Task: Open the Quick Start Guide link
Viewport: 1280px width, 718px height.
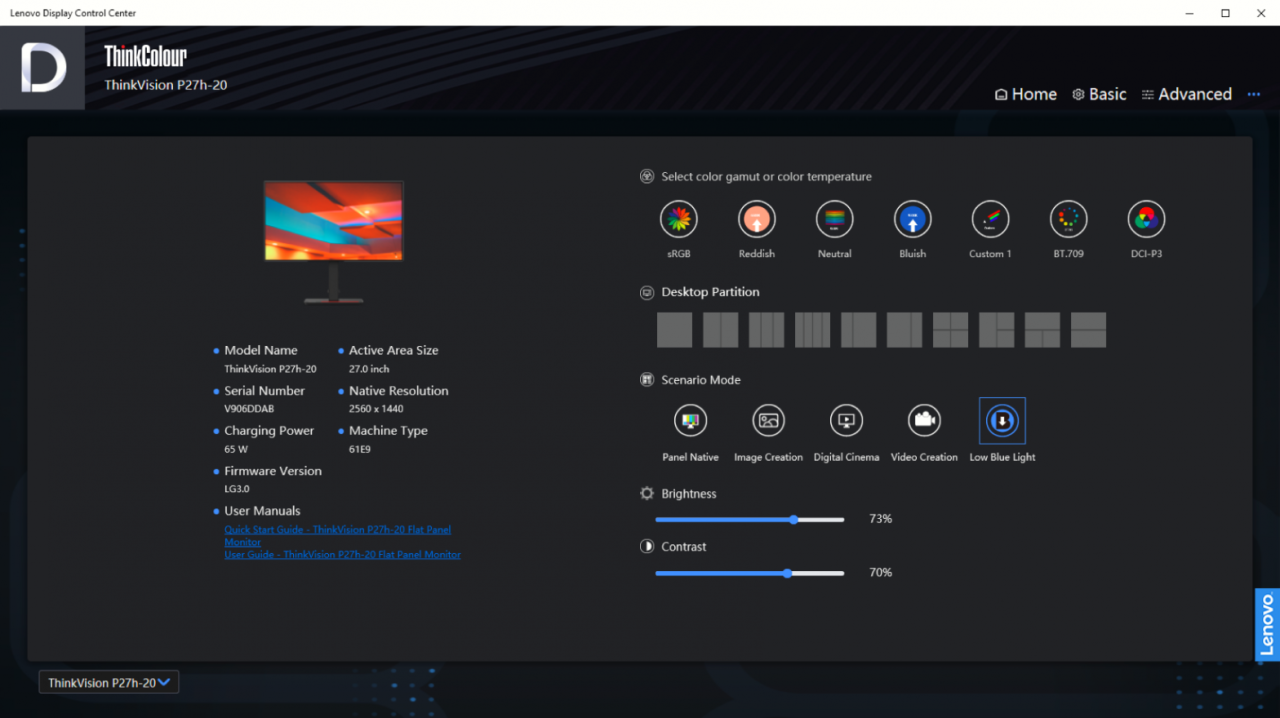Action: 337,530
